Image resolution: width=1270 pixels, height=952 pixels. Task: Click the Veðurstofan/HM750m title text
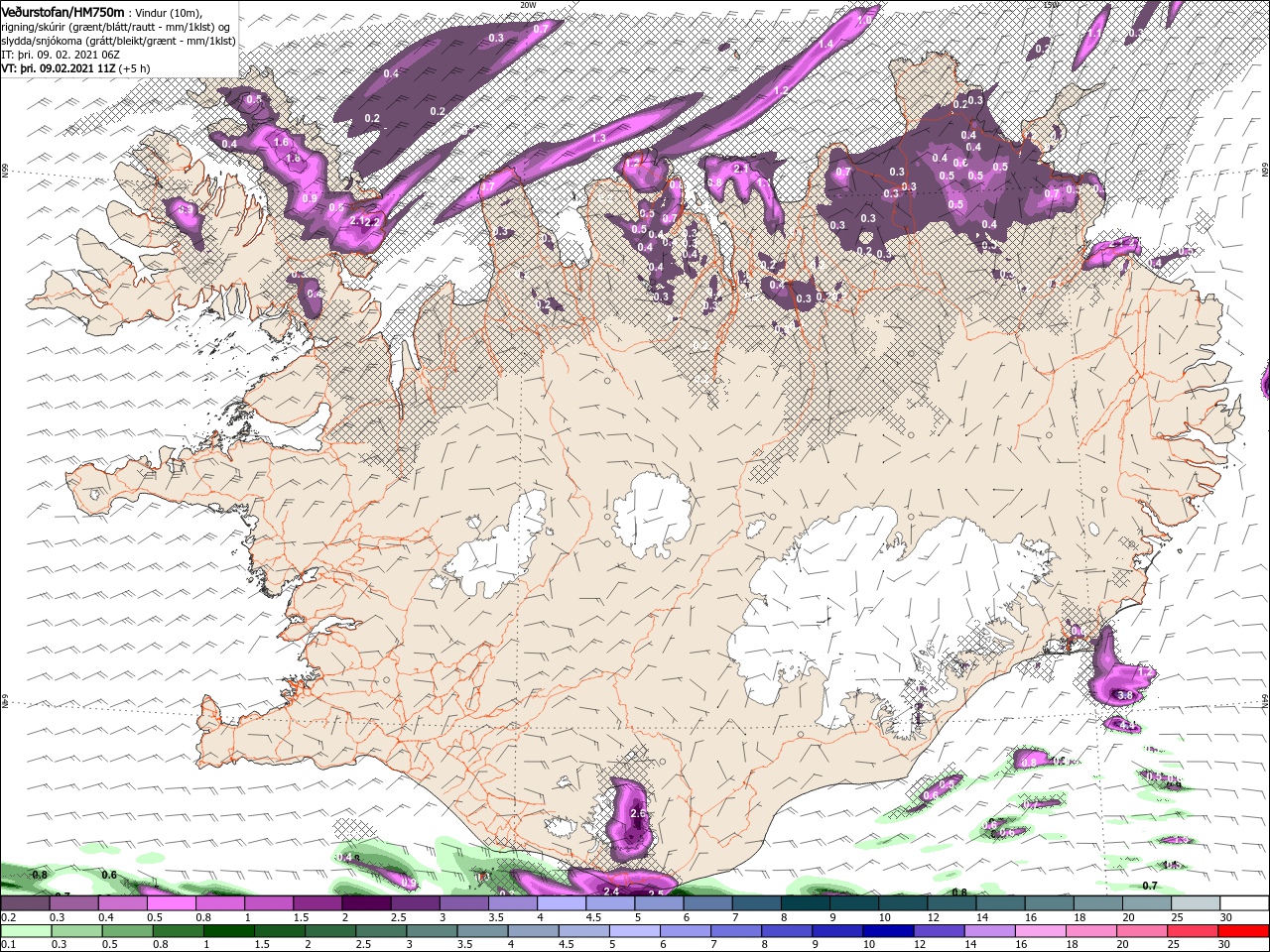tap(63, 11)
